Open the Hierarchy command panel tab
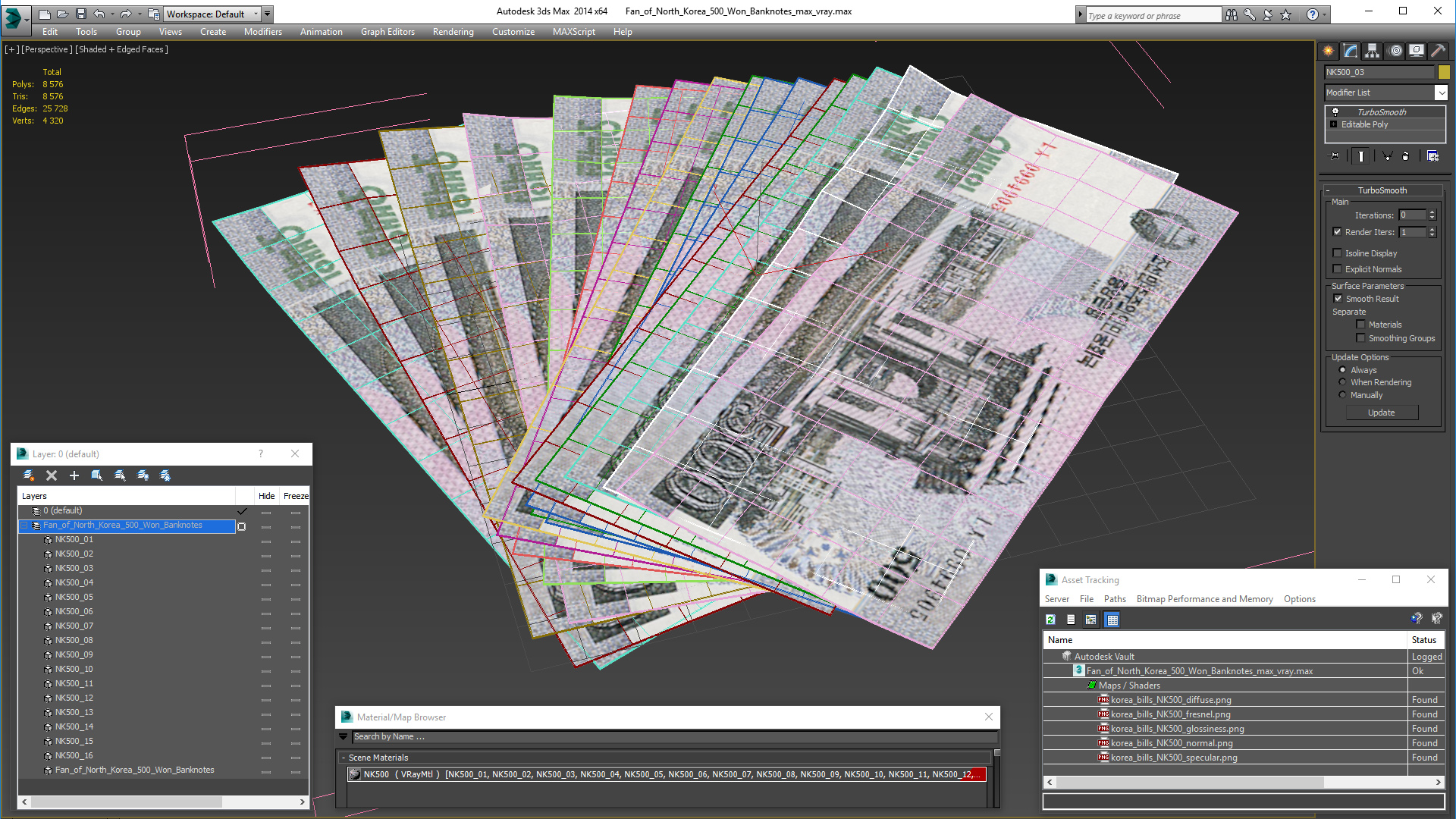This screenshot has height=819, width=1456. [x=1373, y=51]
